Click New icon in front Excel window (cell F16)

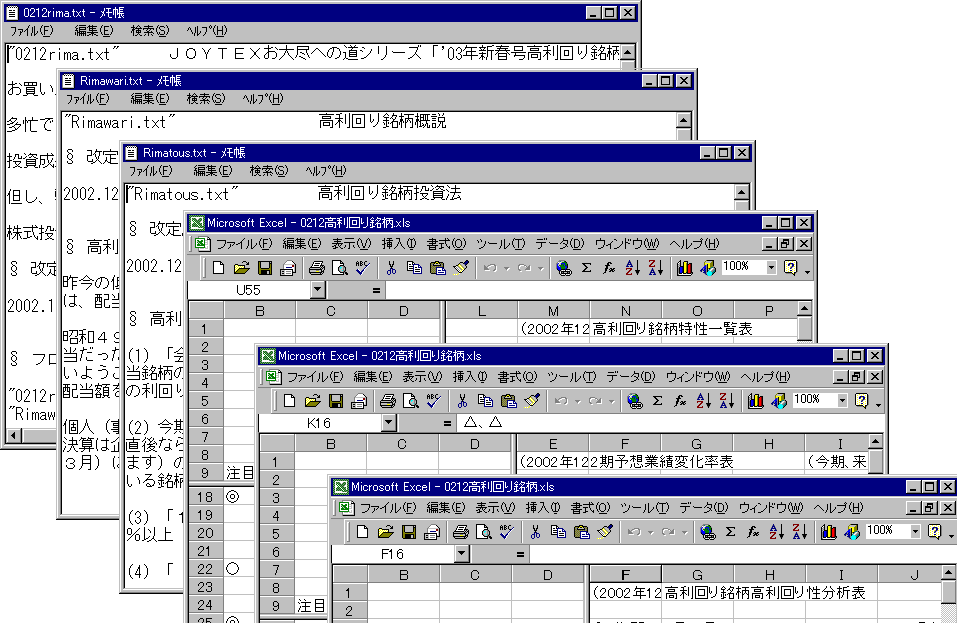362,532
